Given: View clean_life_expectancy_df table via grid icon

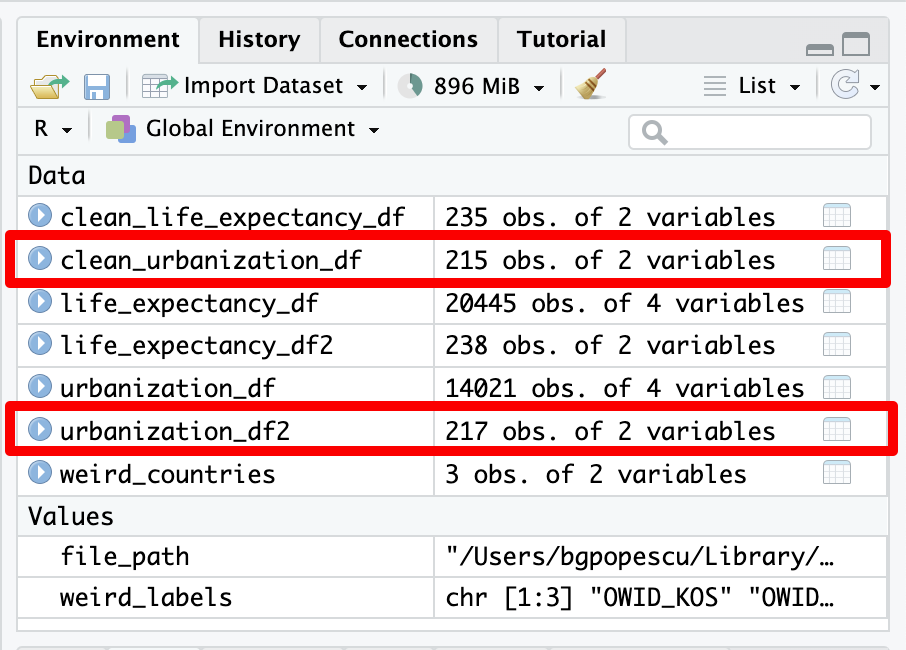Looking at the screenshot, I should [836, 216].
